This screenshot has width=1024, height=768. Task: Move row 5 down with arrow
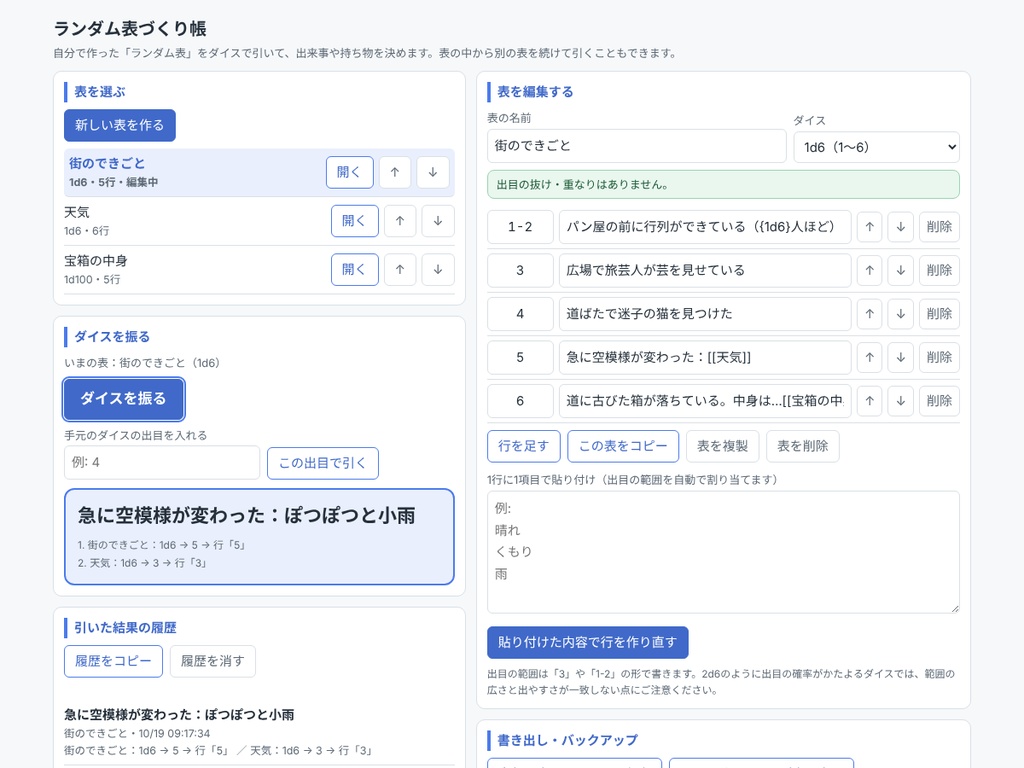point(901,357)
